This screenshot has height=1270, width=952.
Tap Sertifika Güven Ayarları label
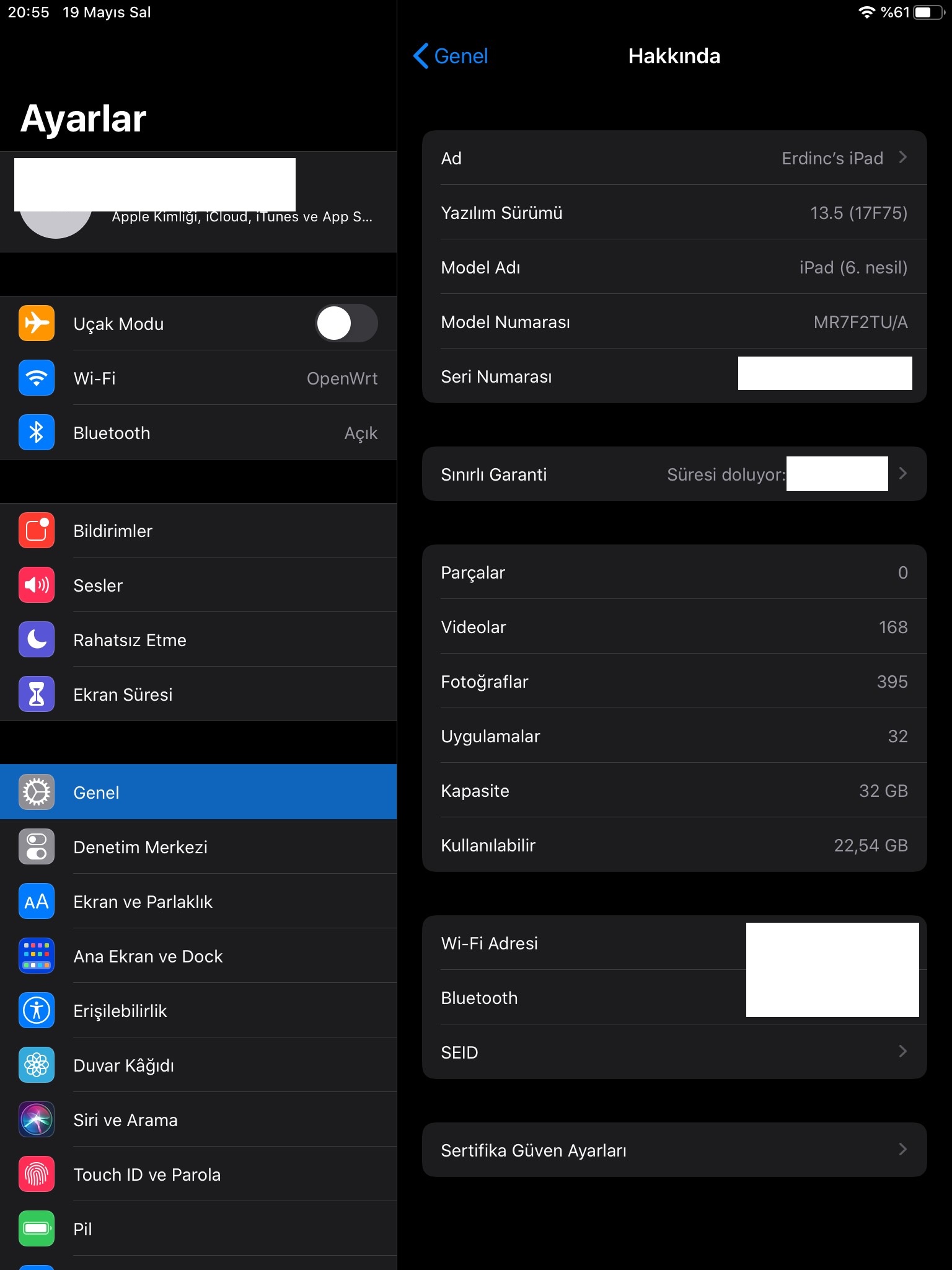point(533,1150)
